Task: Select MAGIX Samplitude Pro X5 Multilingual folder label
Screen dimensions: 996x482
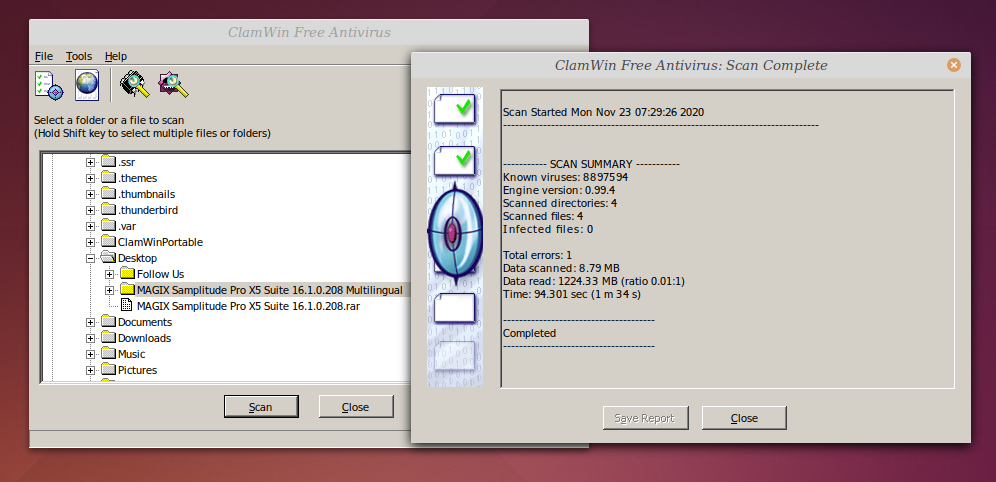Action: click(x=270, y=290)
